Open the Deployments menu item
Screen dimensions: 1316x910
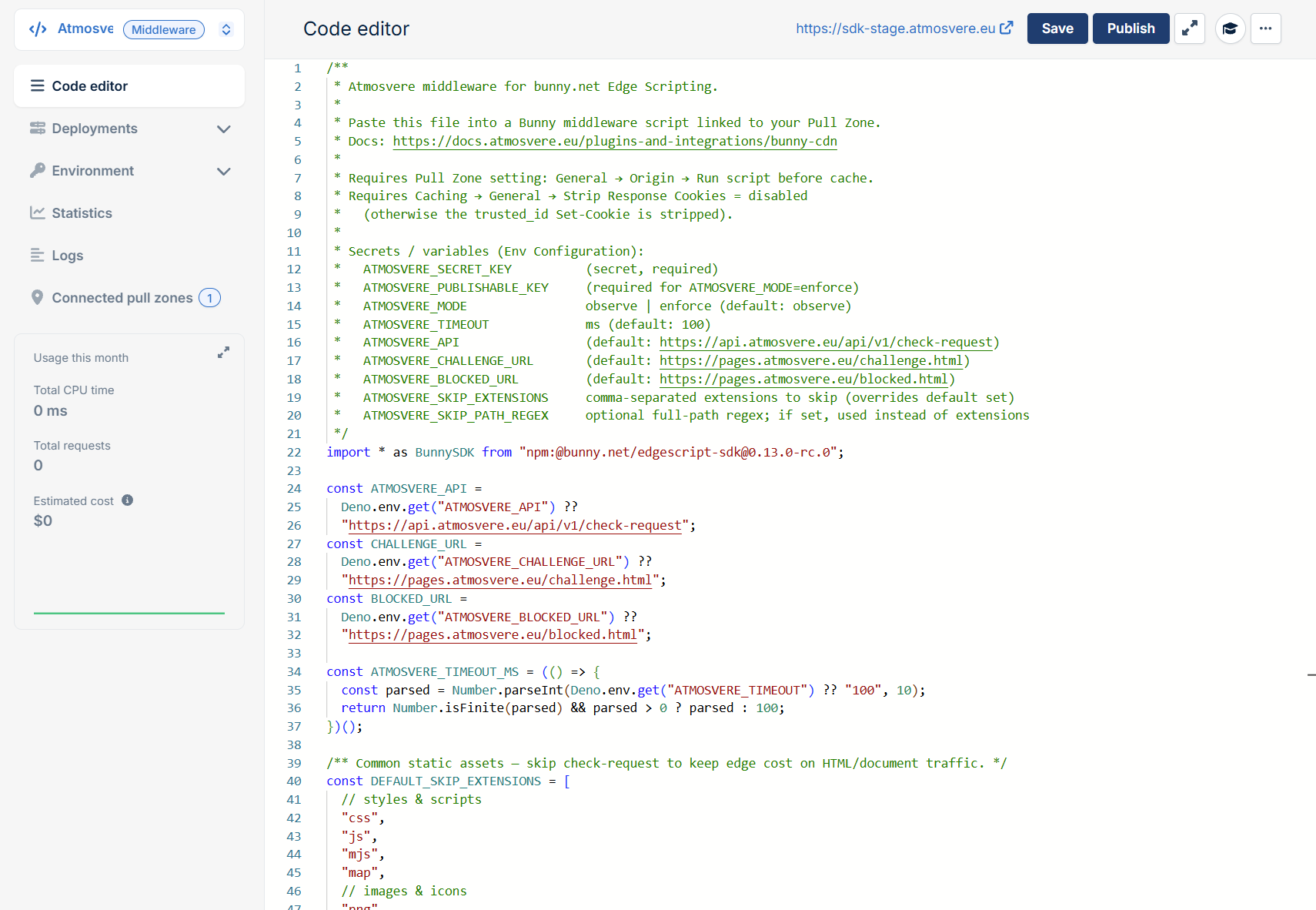[129, 129]
